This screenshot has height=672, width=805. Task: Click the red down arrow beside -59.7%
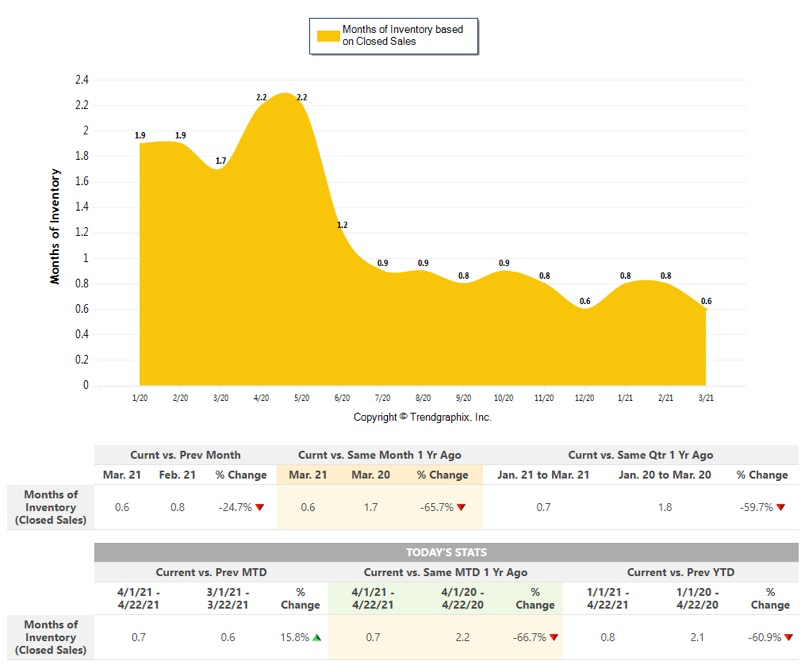[x=781, y=508]
